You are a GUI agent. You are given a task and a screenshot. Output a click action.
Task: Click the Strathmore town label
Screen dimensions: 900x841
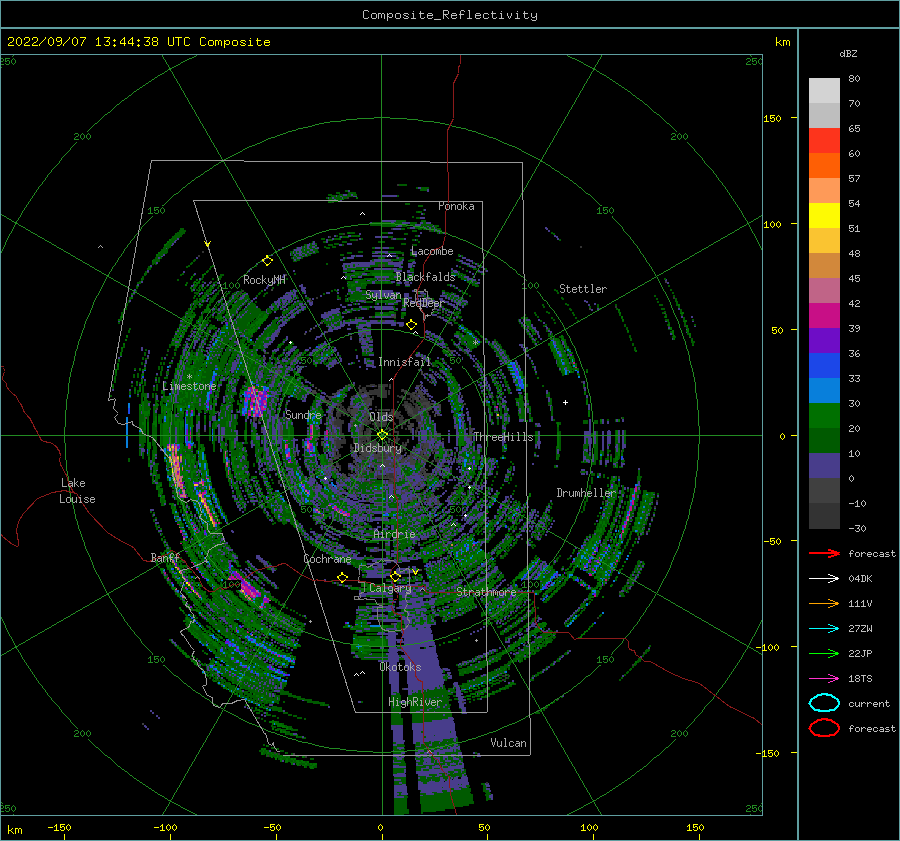point(486,592)
